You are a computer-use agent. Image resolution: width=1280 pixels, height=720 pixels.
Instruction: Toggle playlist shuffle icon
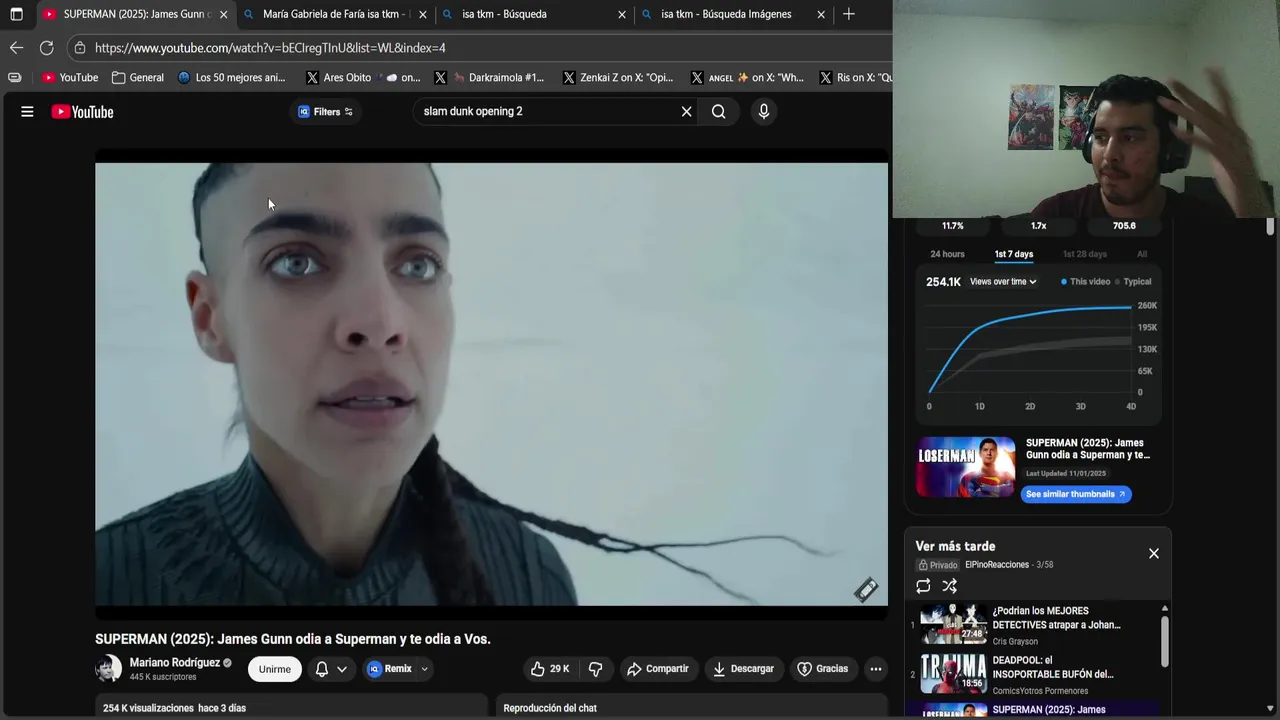click(x=949, y=586)
